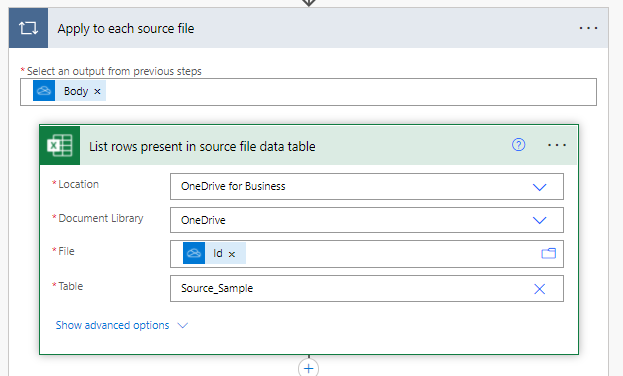Open the ellipsis menu for Apply to each
The image size is (623, 376).
pyautogui.click(x=588, y=28)
